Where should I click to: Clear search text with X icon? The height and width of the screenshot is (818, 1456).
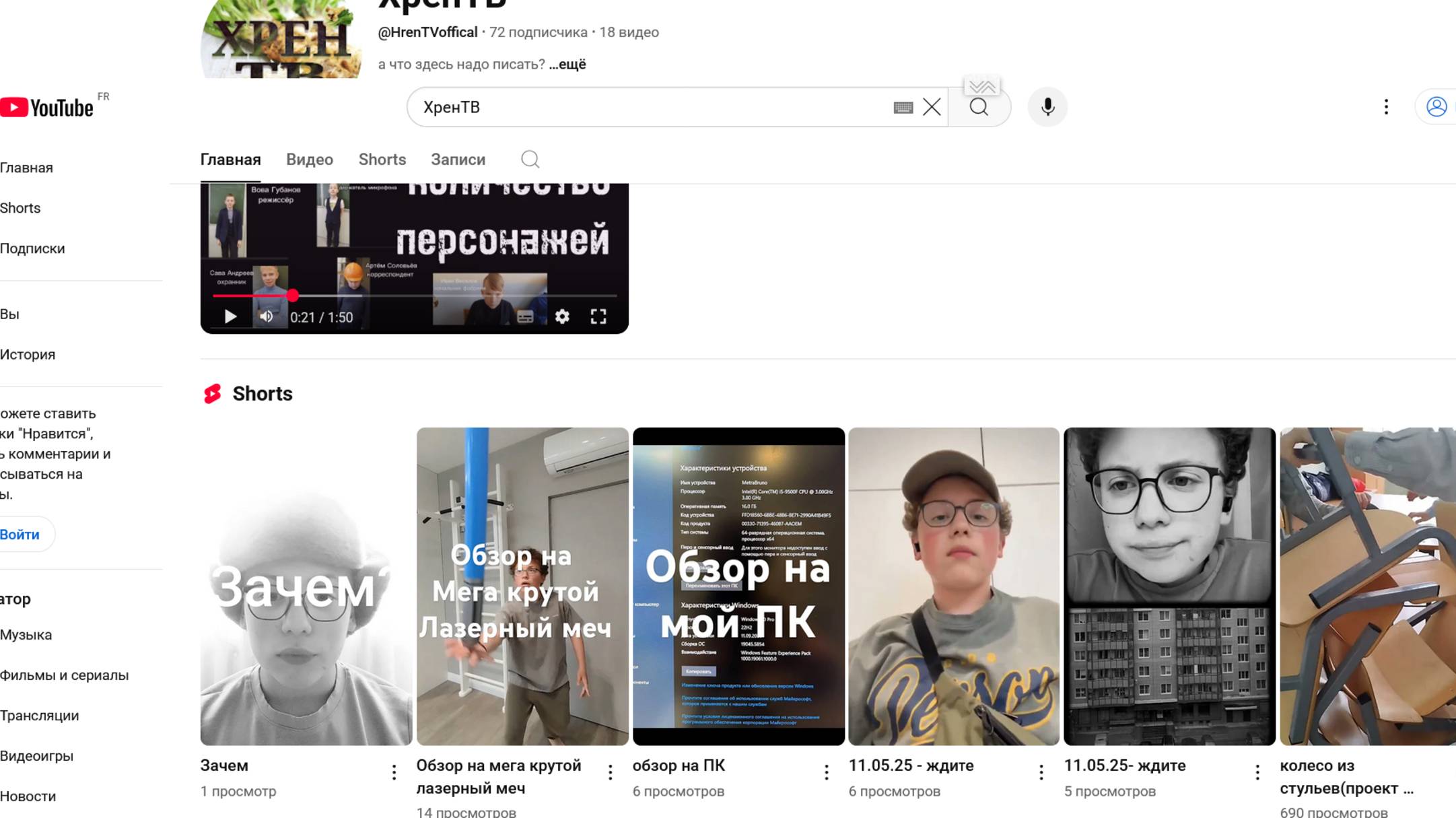(932, 107)
